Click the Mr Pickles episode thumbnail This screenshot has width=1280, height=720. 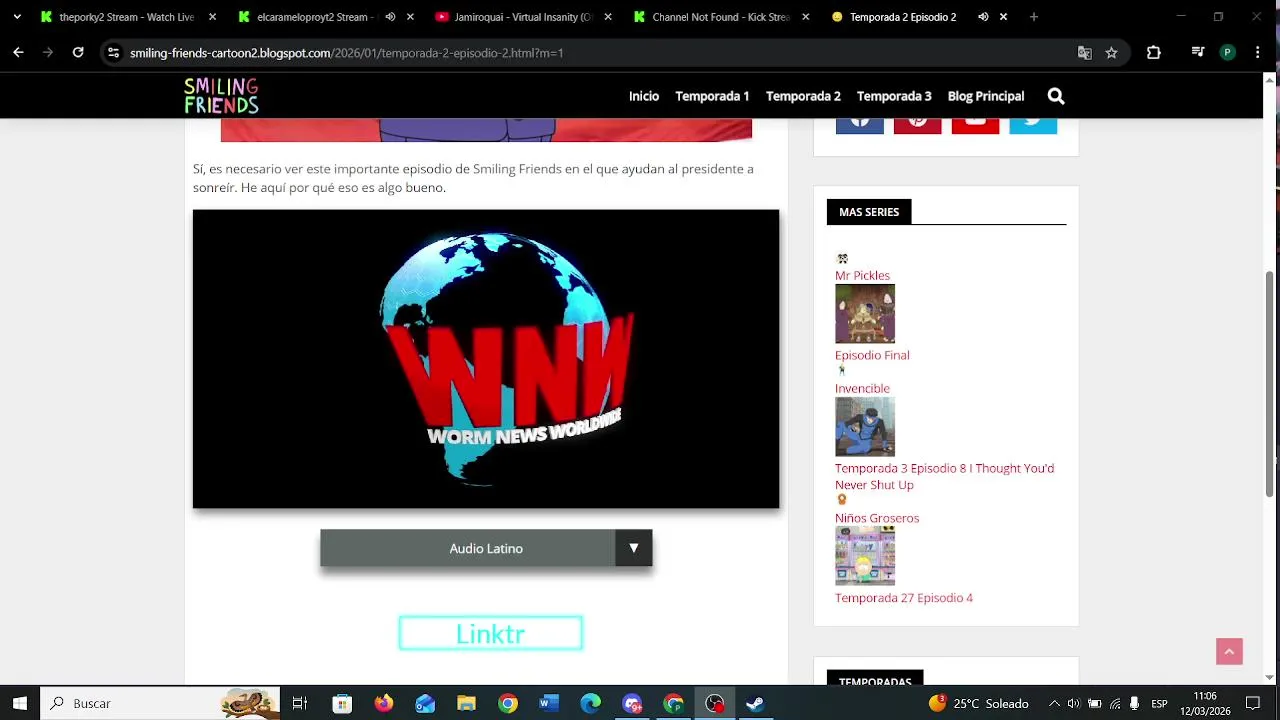(x=865, y=314)
